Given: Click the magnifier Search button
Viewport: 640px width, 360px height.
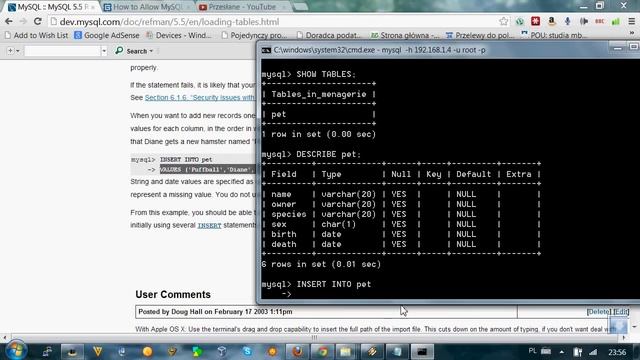Looking at the screenshot, I should point(131,51).
